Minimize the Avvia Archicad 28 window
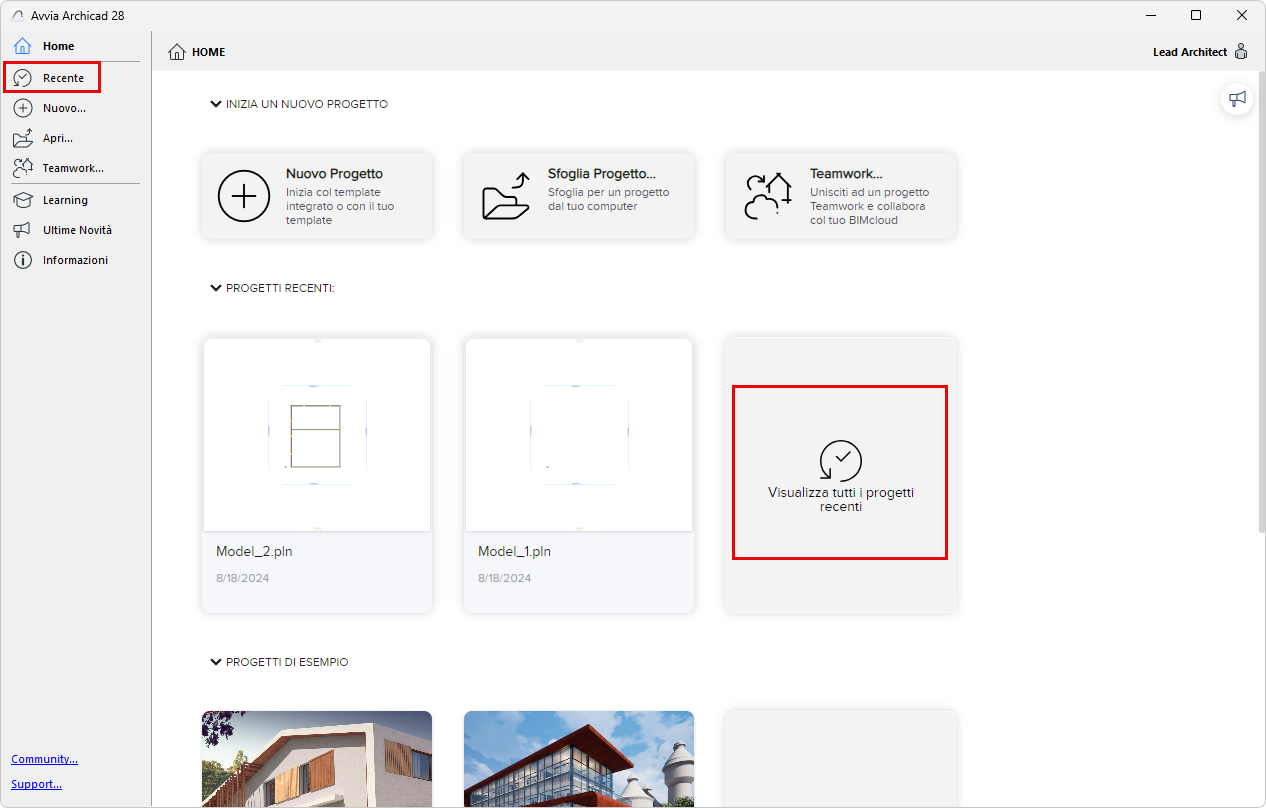Image resolution: width=1266 pixels, height=808 pixels. coord(1150,15)
